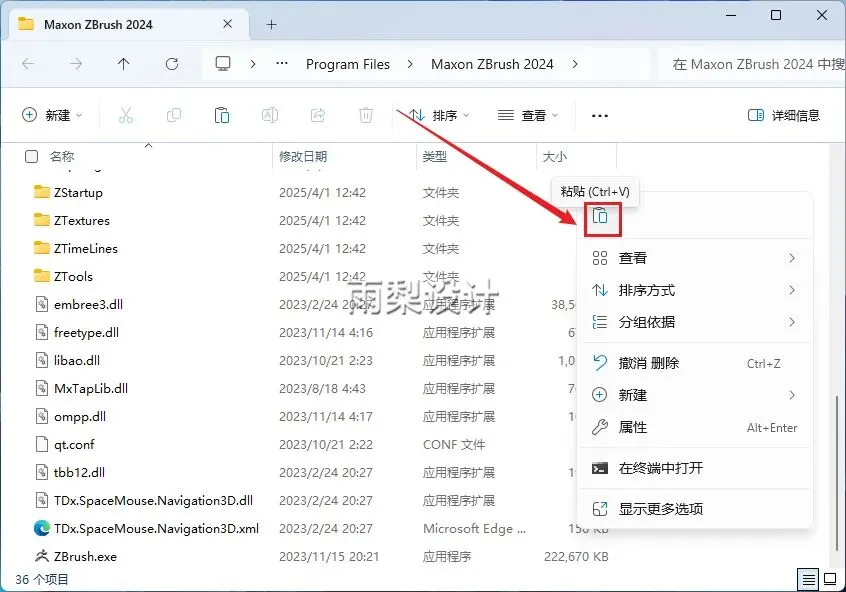Click the Share icon in the toolbar
Screen dimensions: 846x592
pyautogui.click(x=318, y=115)
